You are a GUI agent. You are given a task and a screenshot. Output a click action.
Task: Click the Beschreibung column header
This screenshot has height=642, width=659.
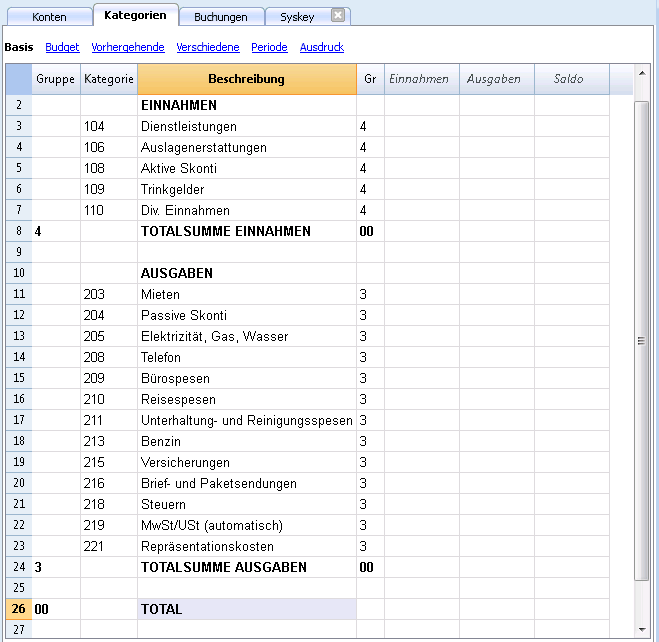(x=247, y=79)
